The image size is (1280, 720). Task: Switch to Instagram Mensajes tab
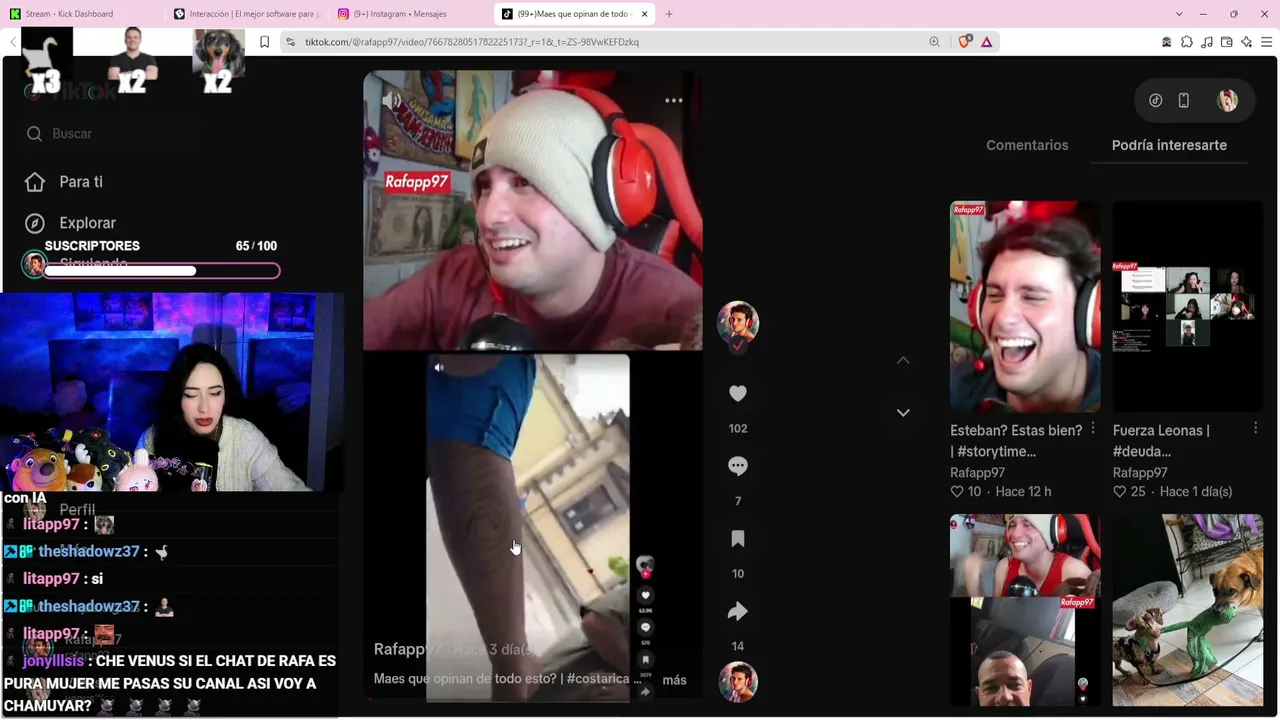point(408,14)
